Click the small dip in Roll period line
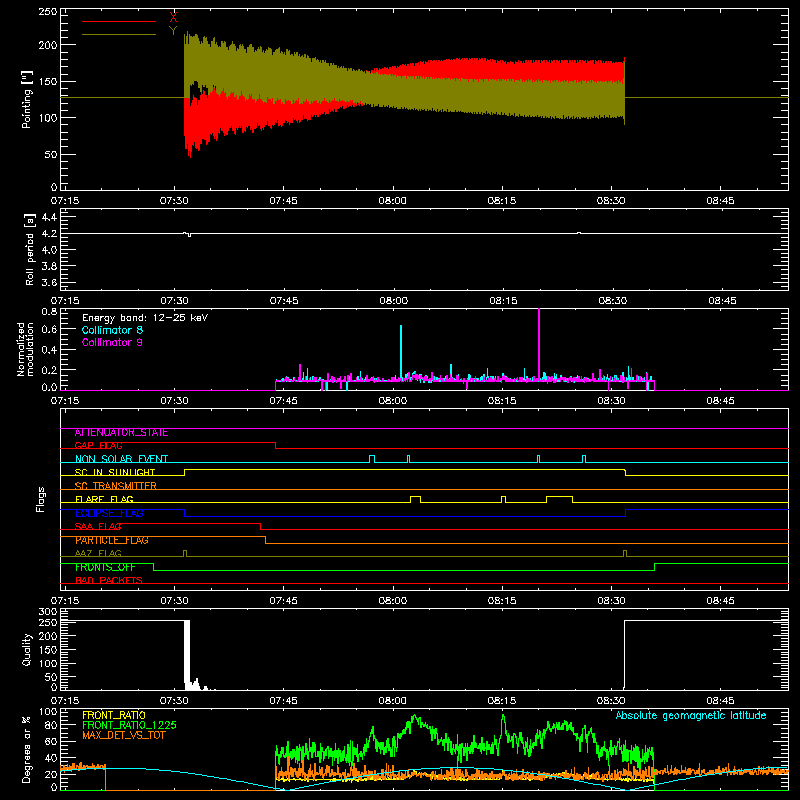Image resolution: width=800 pixels, height=800 pixels. [189, 235]
